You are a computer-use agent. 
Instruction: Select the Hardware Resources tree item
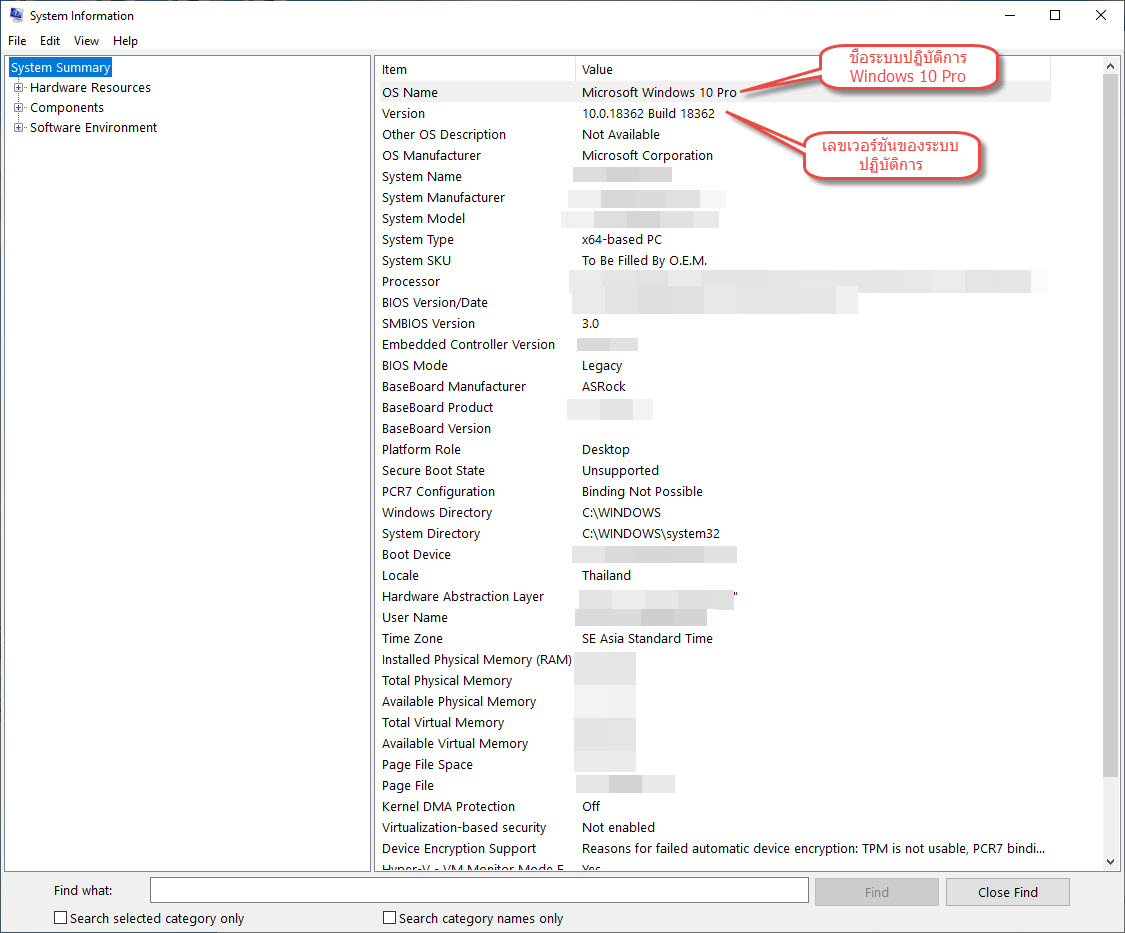coord(90,88)
